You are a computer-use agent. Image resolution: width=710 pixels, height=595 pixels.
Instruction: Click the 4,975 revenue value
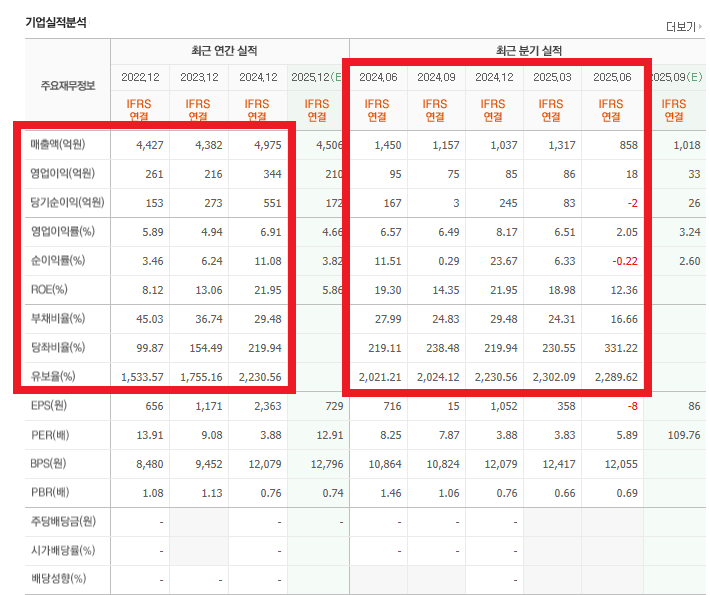(x=268, y=145)
